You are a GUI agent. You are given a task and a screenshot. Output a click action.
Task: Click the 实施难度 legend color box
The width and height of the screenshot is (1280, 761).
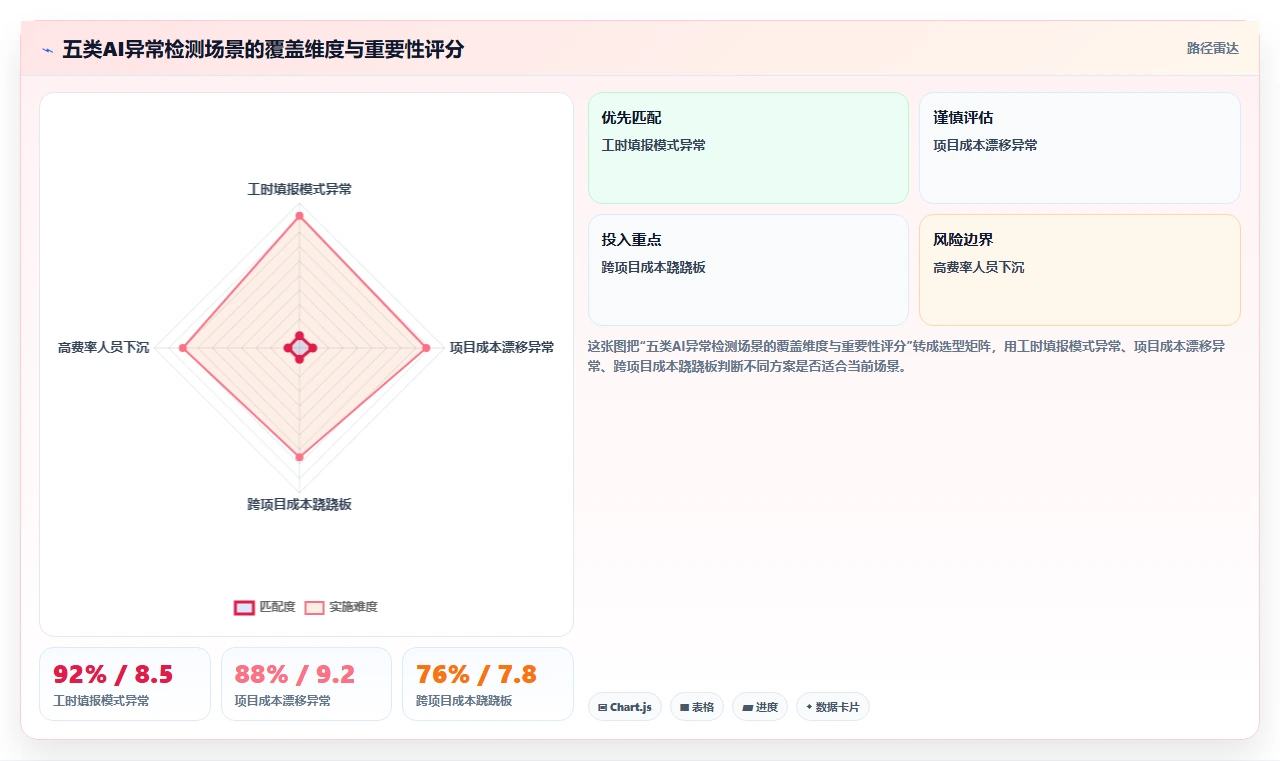(315, 607)
